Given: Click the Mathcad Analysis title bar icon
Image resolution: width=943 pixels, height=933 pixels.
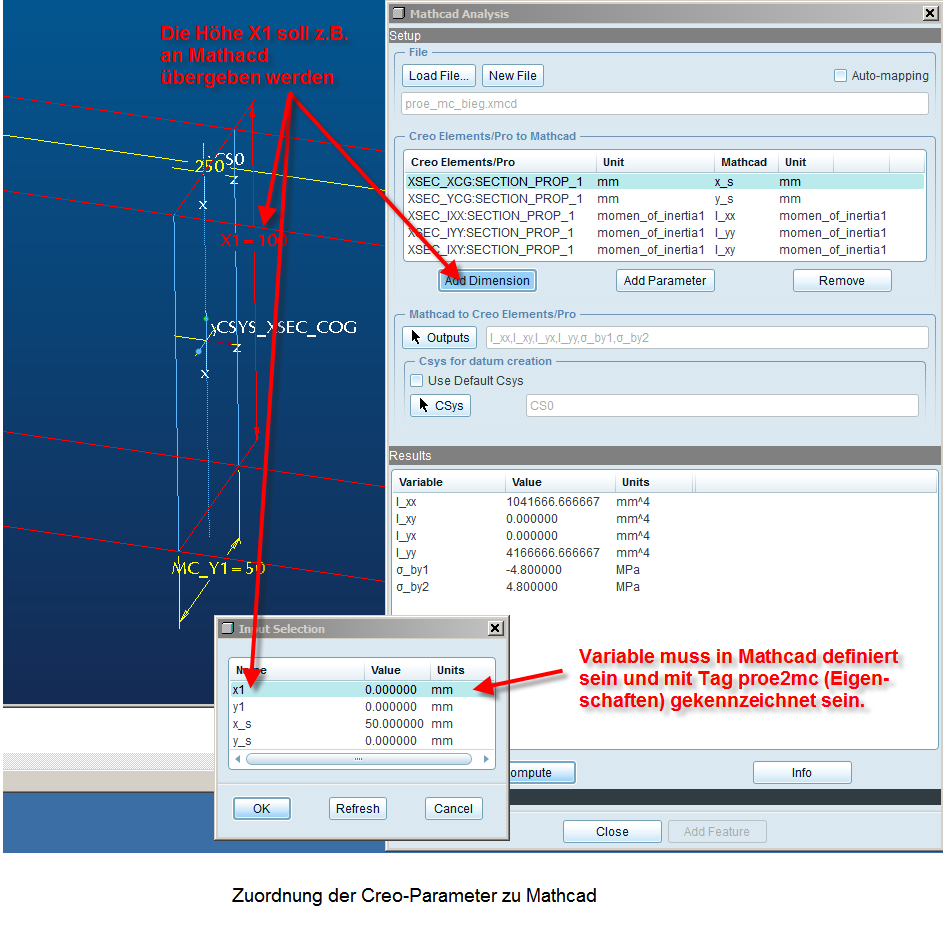Looking at the screenshot, I should pyautogui.click(x=398, y=13).
